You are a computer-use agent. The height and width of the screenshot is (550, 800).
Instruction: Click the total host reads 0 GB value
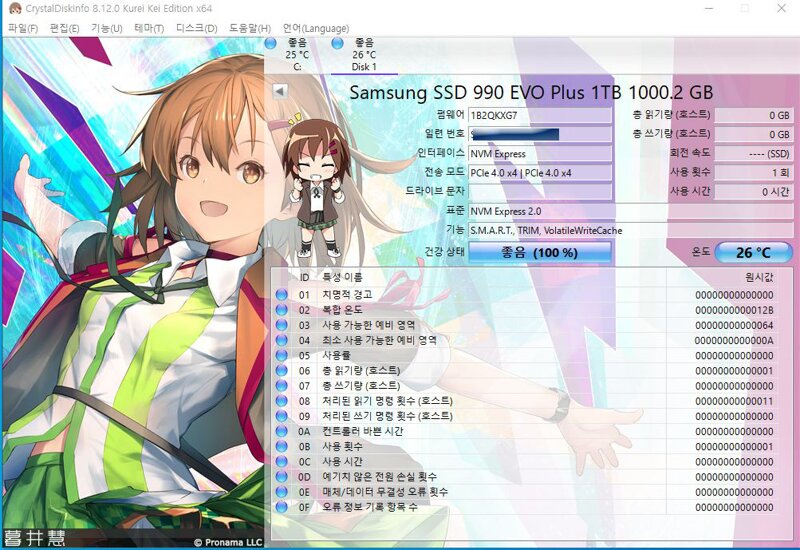[753, 115]
